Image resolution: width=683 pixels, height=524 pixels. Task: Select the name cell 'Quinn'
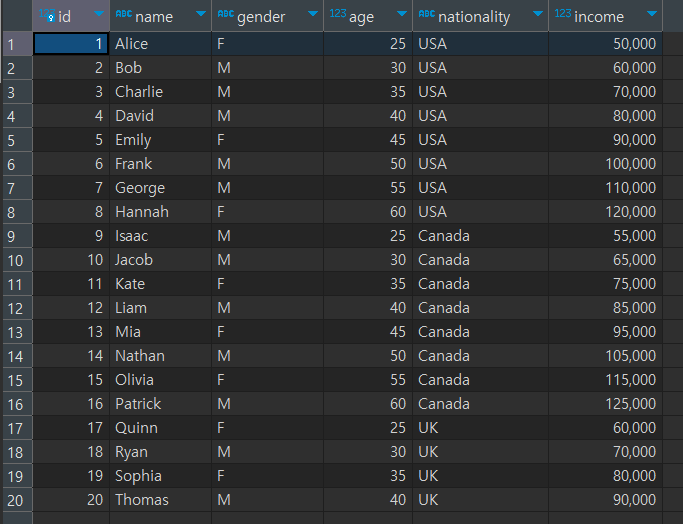tap(160, 428)
